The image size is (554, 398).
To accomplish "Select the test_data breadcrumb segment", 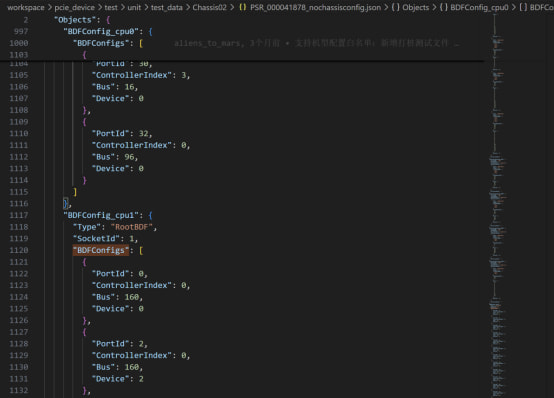I will click(x=167, y=7).
